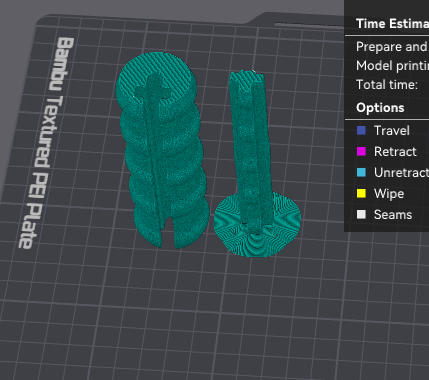Toggle the Wipe option label
The image size is (429, 380).
(389, 194)
